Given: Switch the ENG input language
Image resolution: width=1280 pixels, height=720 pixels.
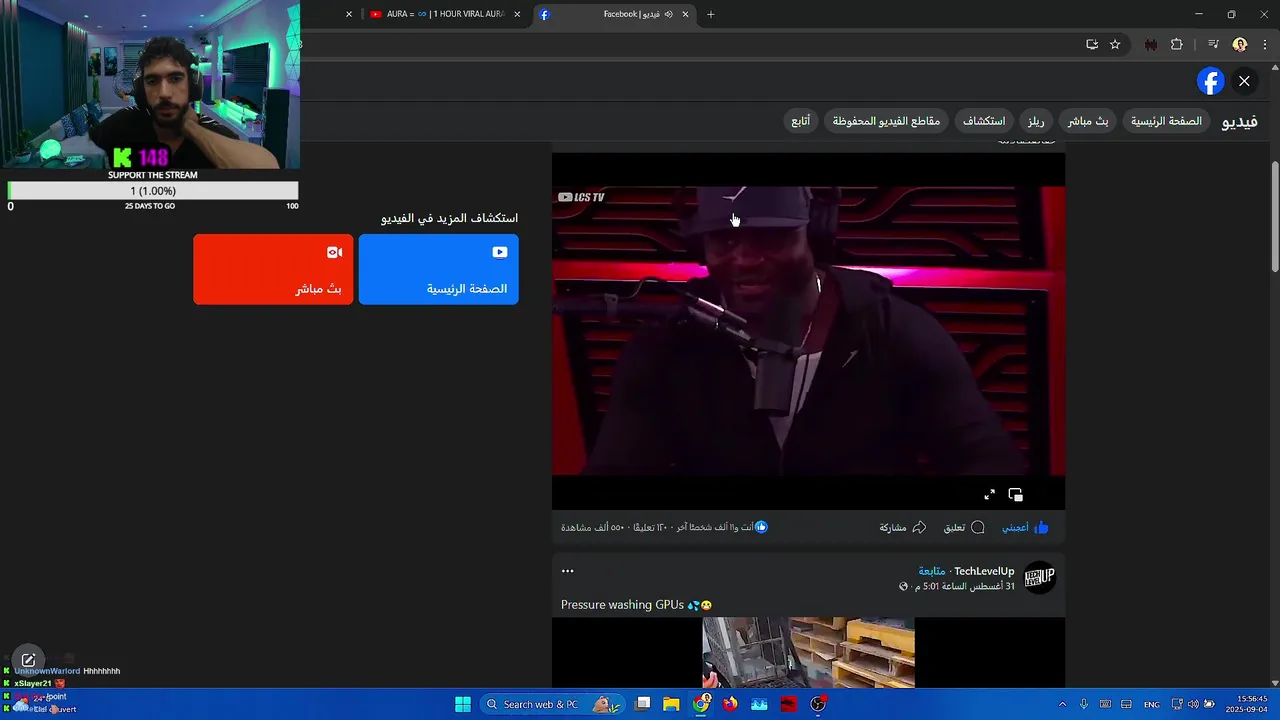Looking at the screenshot, I should (x=1152, y=704).
